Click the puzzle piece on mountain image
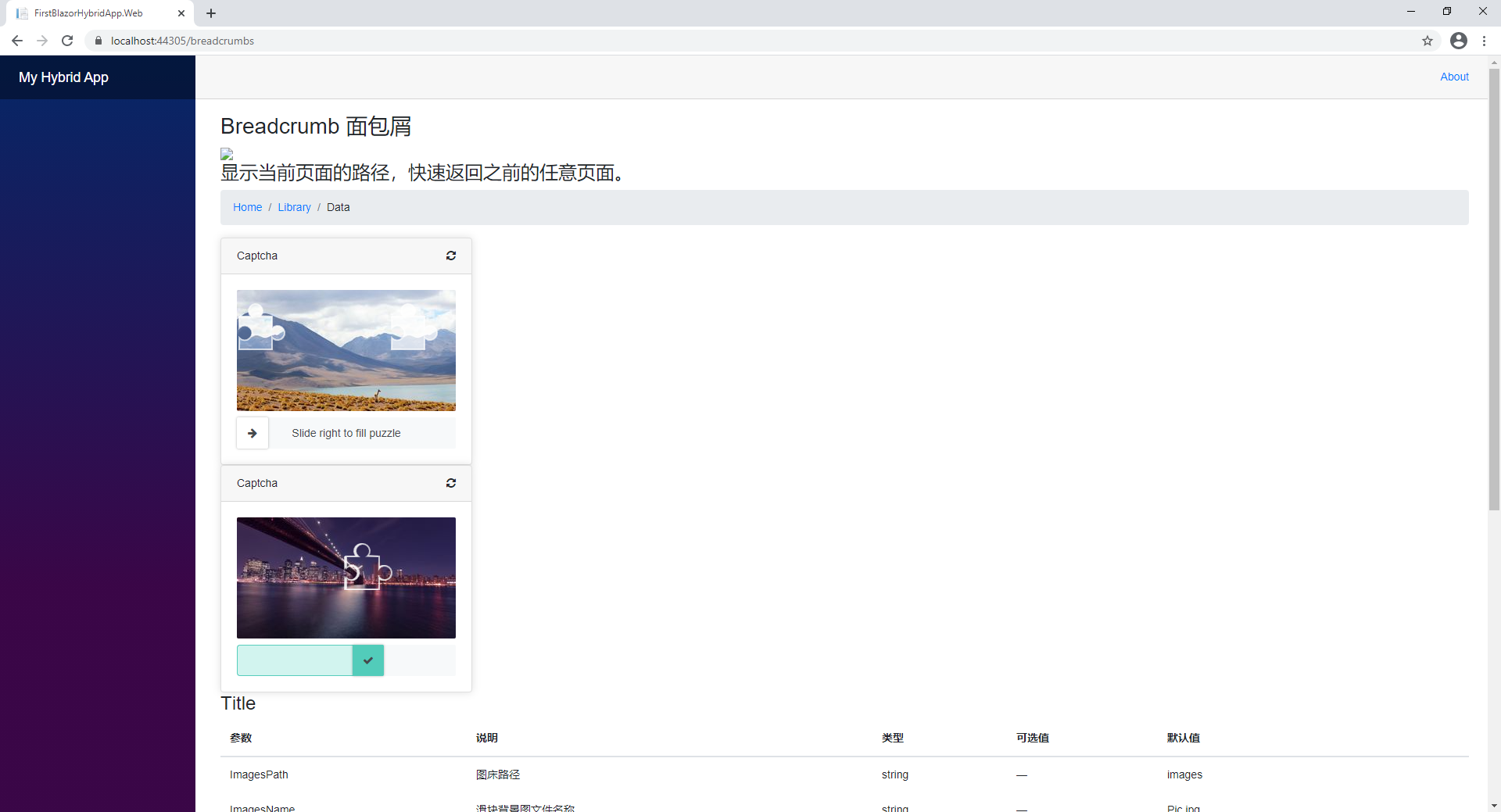The width and height of the screenshot is (1501, 812). [261, 327]
